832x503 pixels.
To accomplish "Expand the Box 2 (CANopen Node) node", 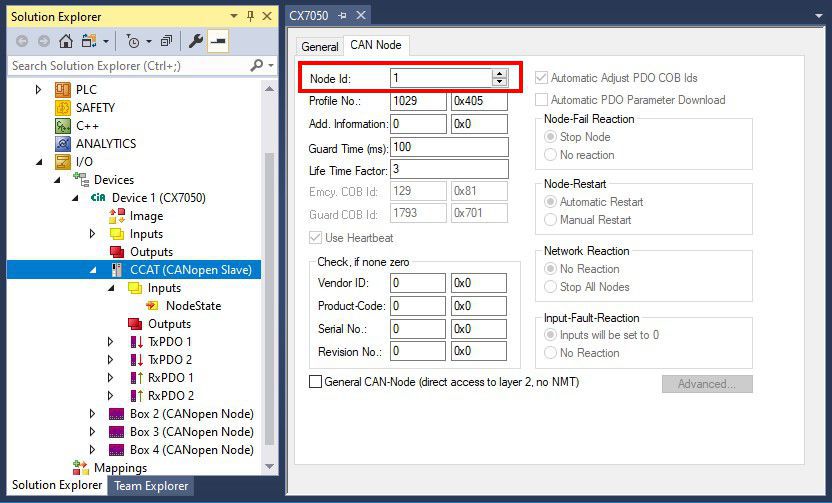I will pyautogui.click(x=92, y=413).
